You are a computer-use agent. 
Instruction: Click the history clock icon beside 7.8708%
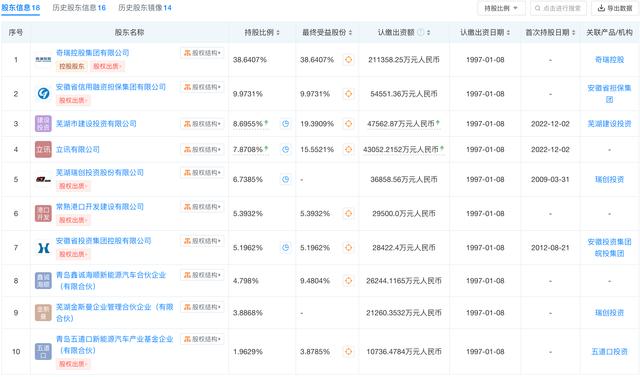(x=286, y=150)
